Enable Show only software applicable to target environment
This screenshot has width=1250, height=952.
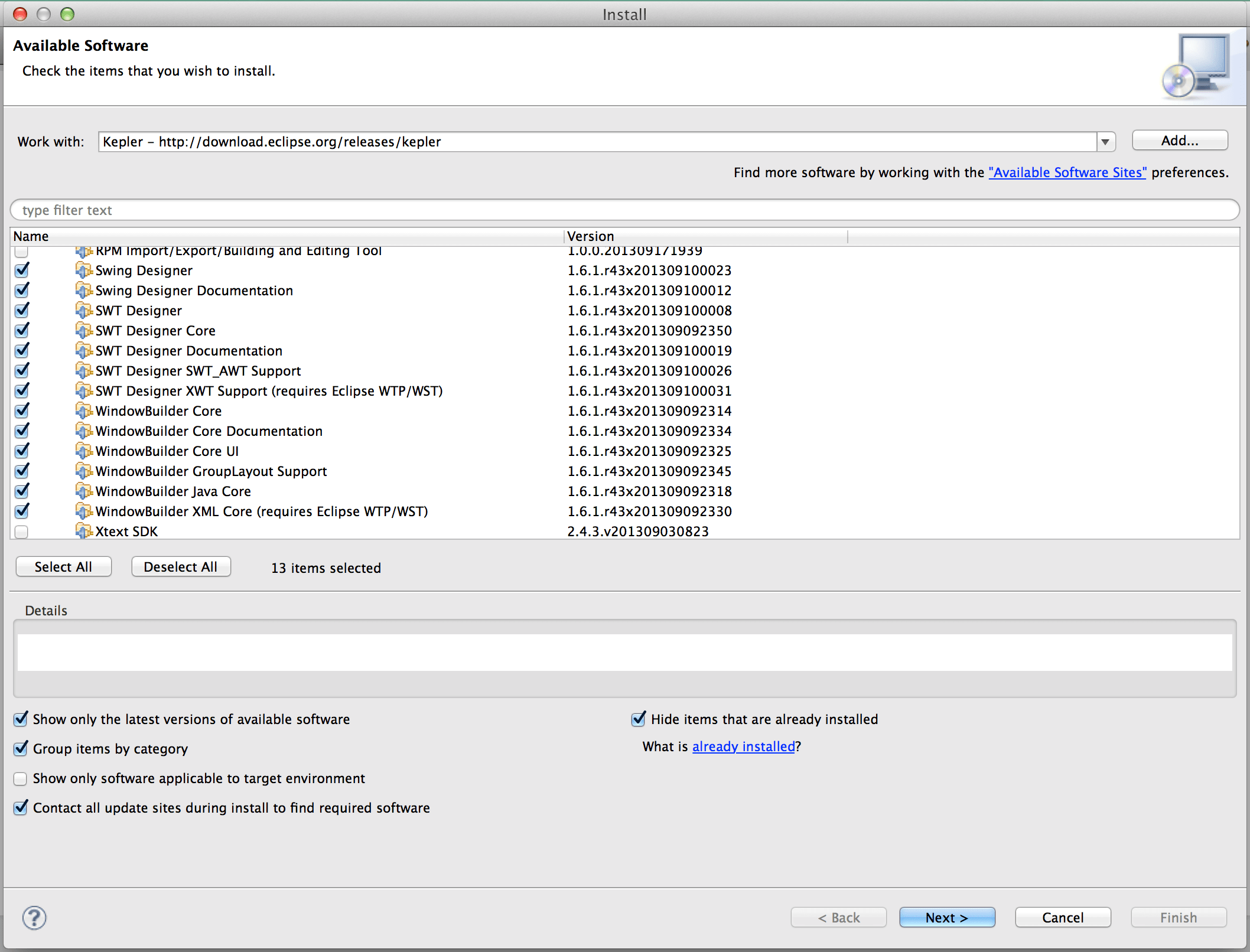click(21, 779)
